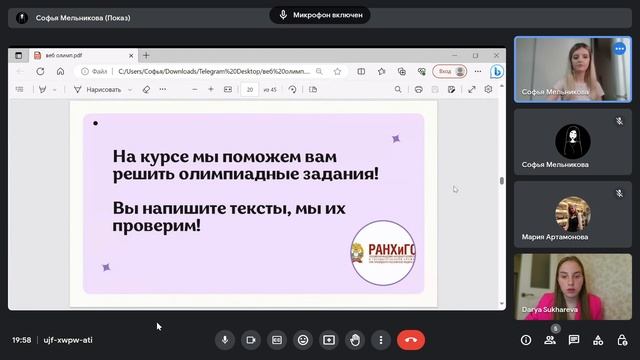The width and height of the screenshot is (640, 360).
Task: Print the PDF document
Action: [418, 89]
